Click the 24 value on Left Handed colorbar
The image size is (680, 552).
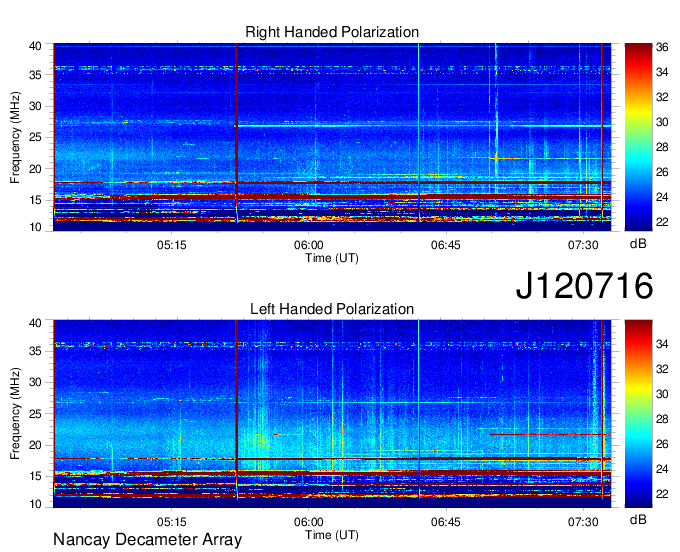[662, 469]
